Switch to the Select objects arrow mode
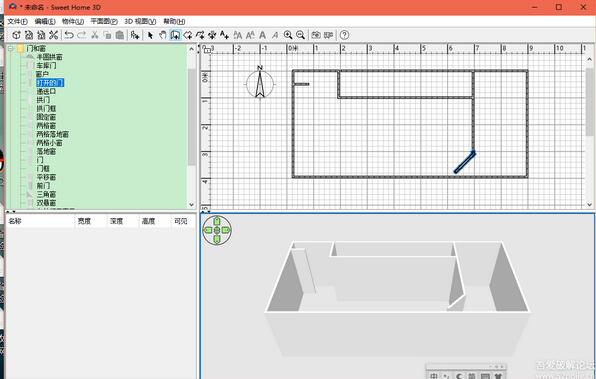Screen dimensions: 596x379 pyautogui.click(x=151, y=35)
